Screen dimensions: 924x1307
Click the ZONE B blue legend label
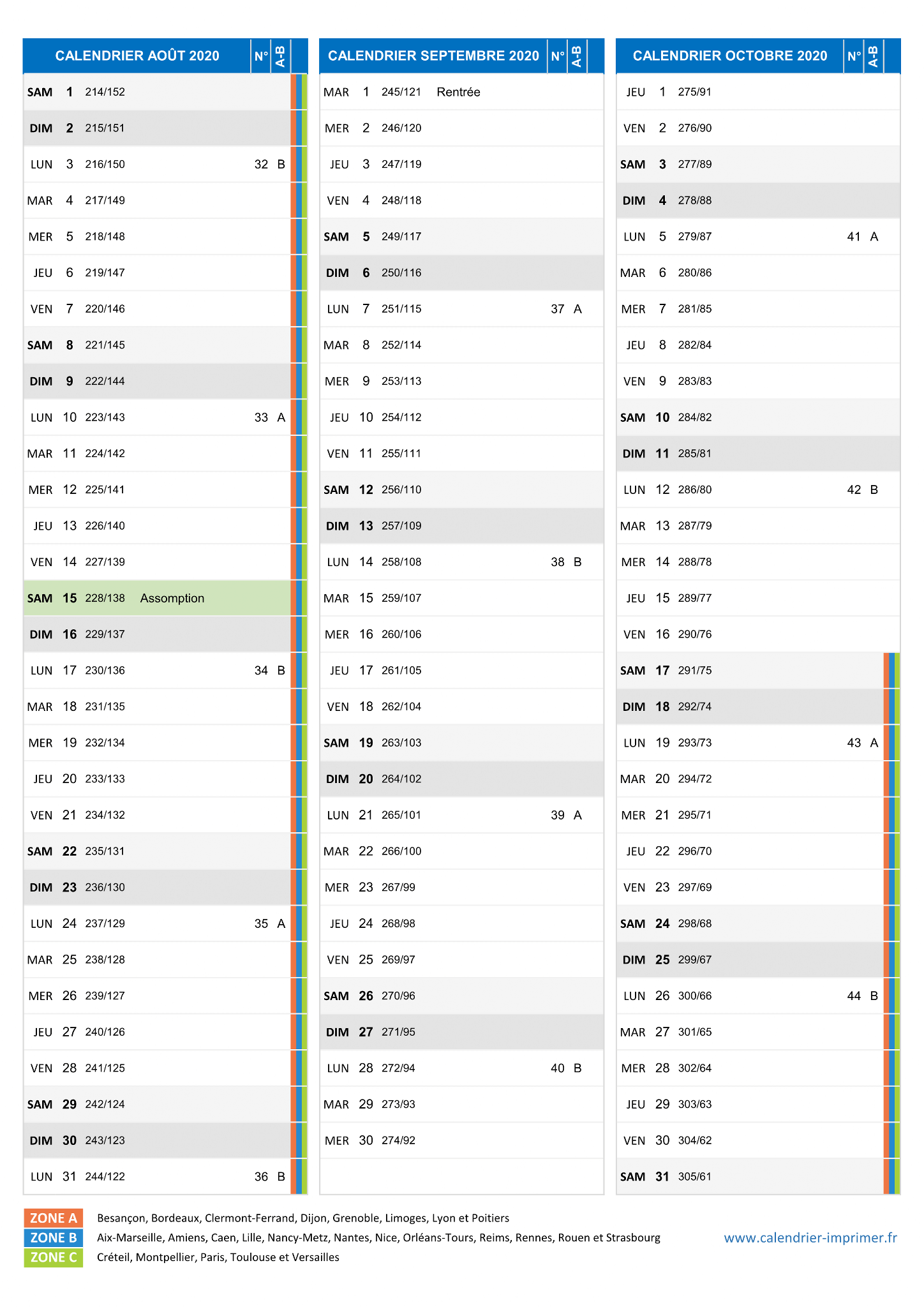pyautogui.click(x=54, y=1237)
